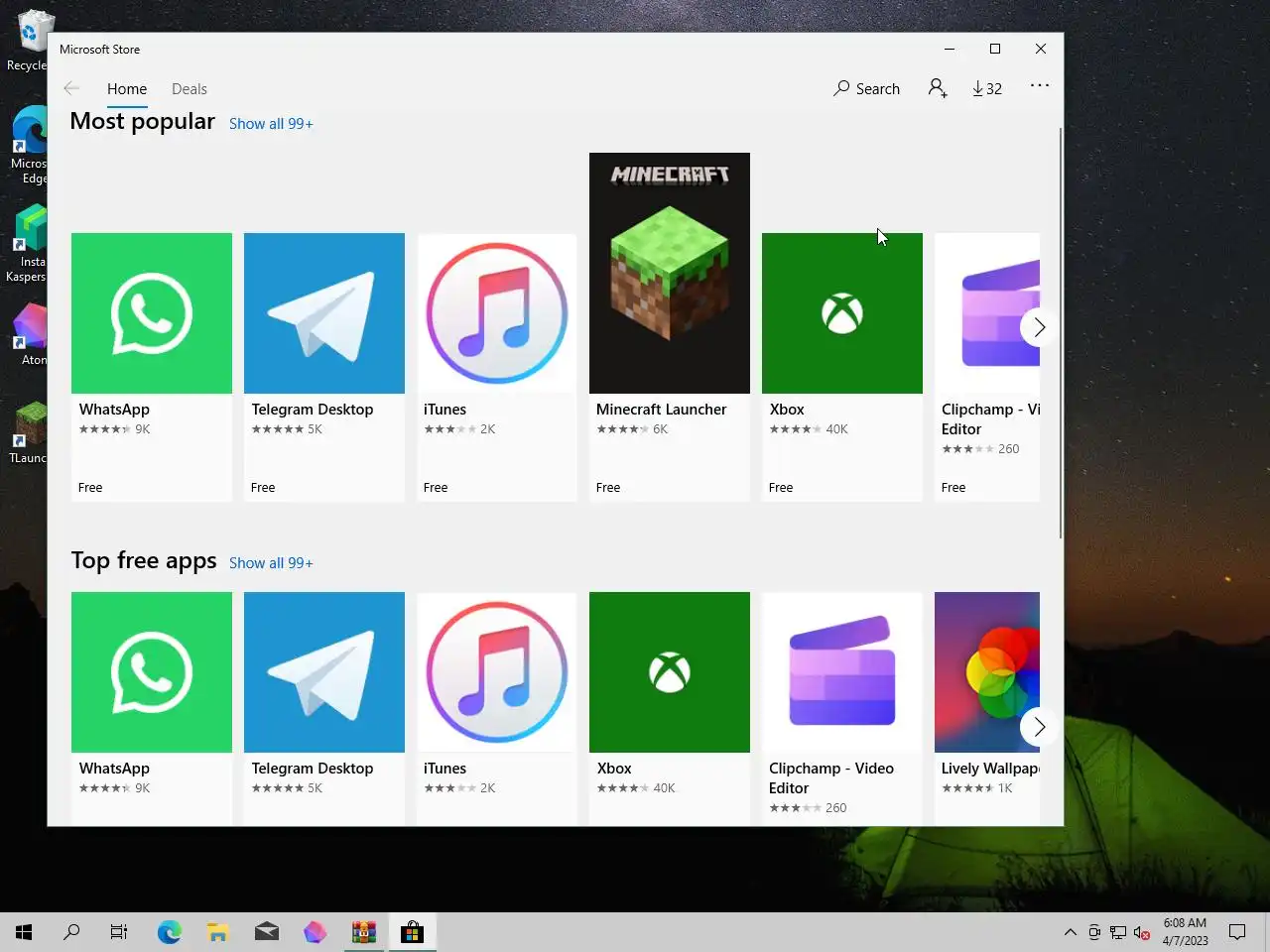Viewport: 1270px width, 952px height.
Task: Switch to the Deals tab
Action: coord(190,89)
